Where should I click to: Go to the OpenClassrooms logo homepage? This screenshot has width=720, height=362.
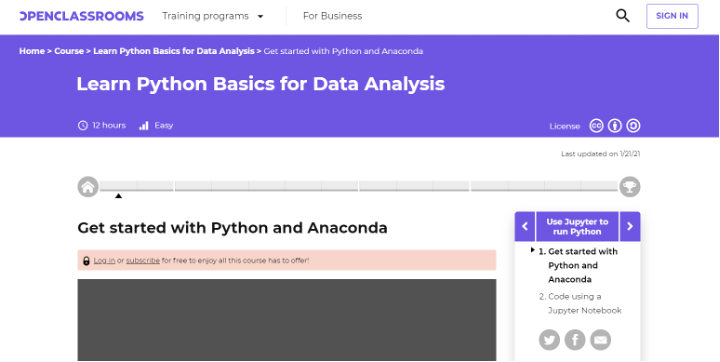[82, 16]
